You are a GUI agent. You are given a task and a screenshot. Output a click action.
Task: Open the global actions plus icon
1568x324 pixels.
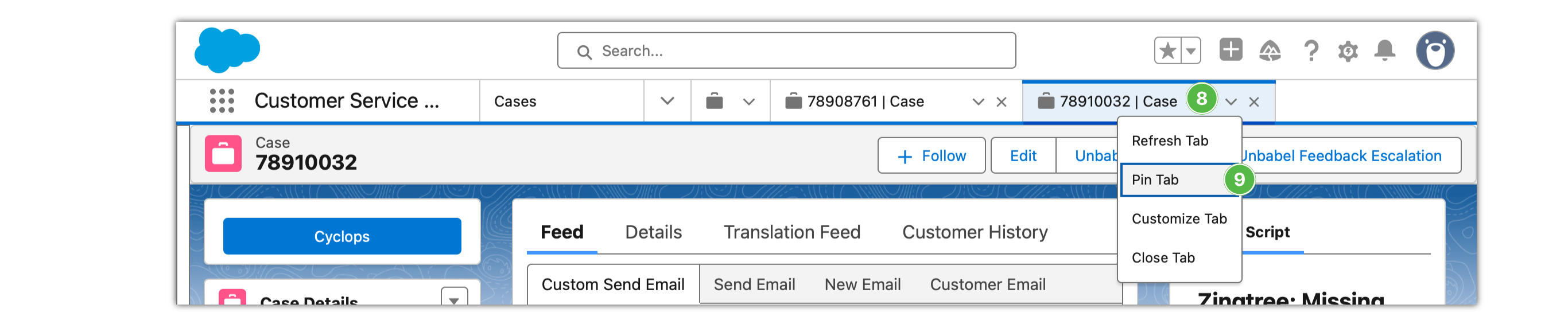click(x=1230, y=50)
